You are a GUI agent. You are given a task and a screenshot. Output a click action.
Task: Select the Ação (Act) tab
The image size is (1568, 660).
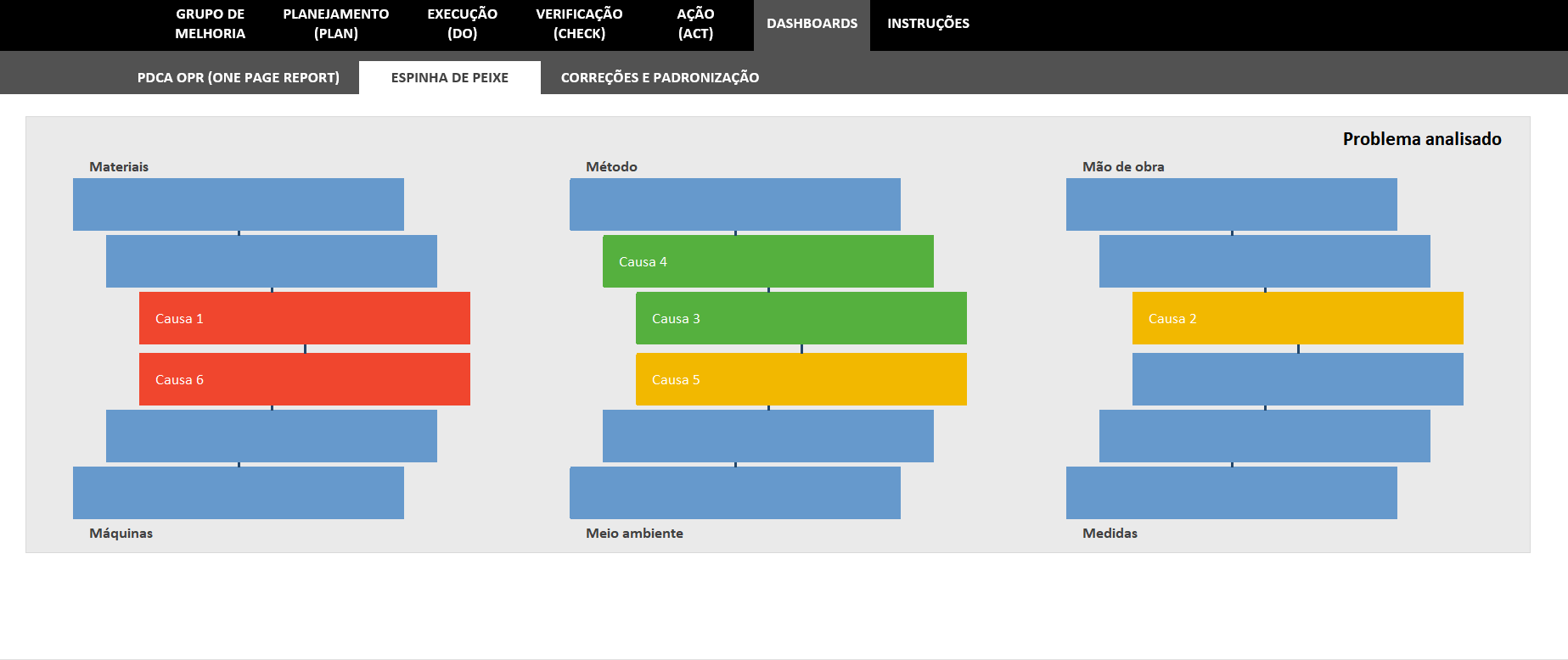pyautogui.click(x=695, y=24)
